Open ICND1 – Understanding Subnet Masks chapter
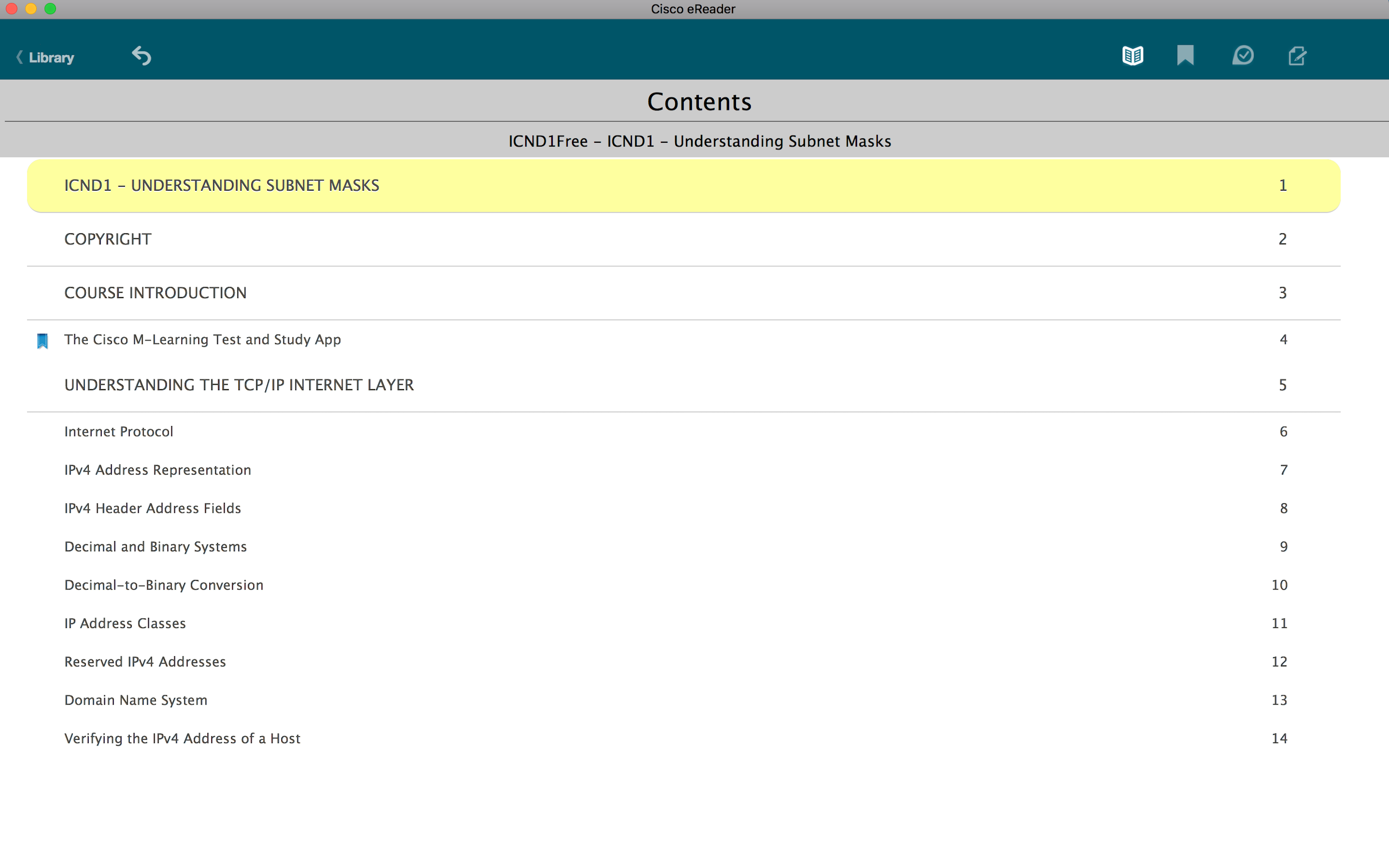 (x=221, y=186)
